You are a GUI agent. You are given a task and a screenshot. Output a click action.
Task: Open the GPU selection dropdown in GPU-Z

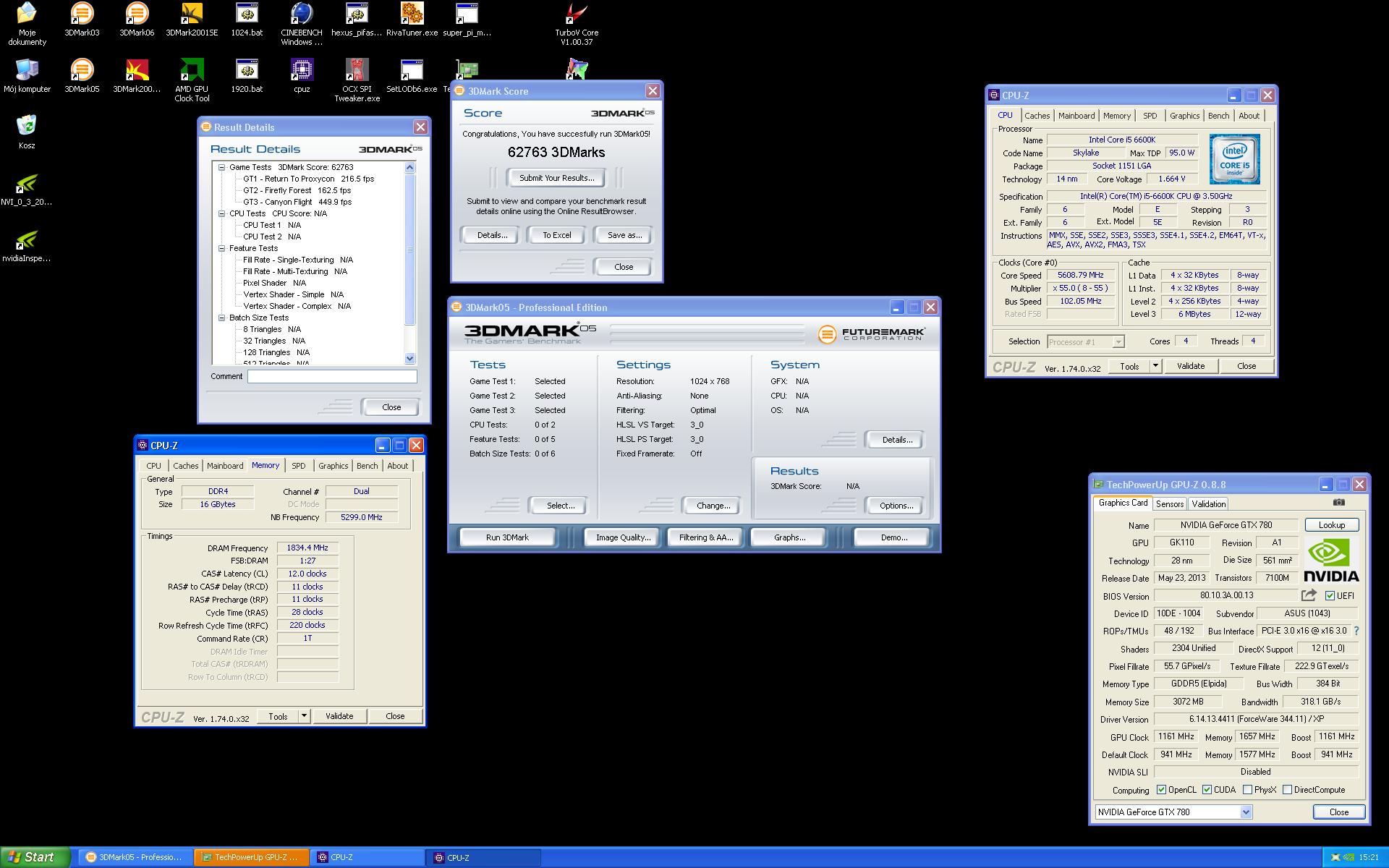[1246, 812]
